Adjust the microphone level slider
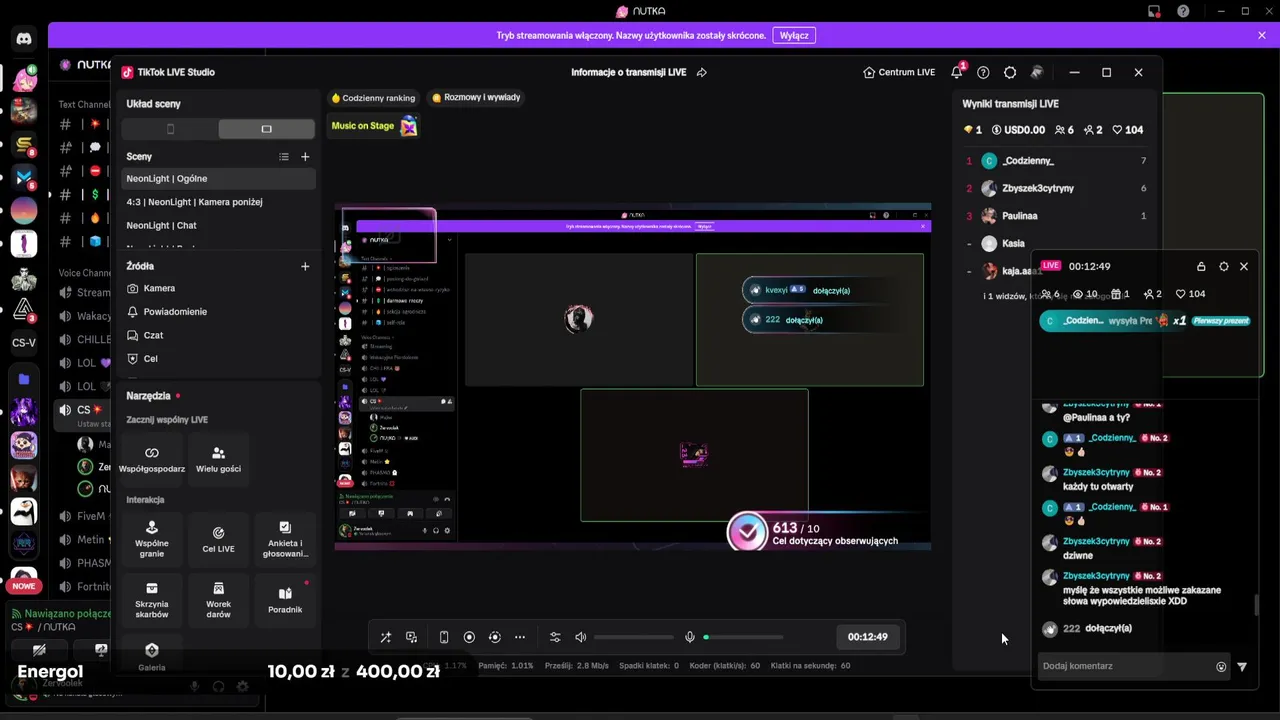Image resolution: width=1280 pixels, height=720 pixels. 743,637
